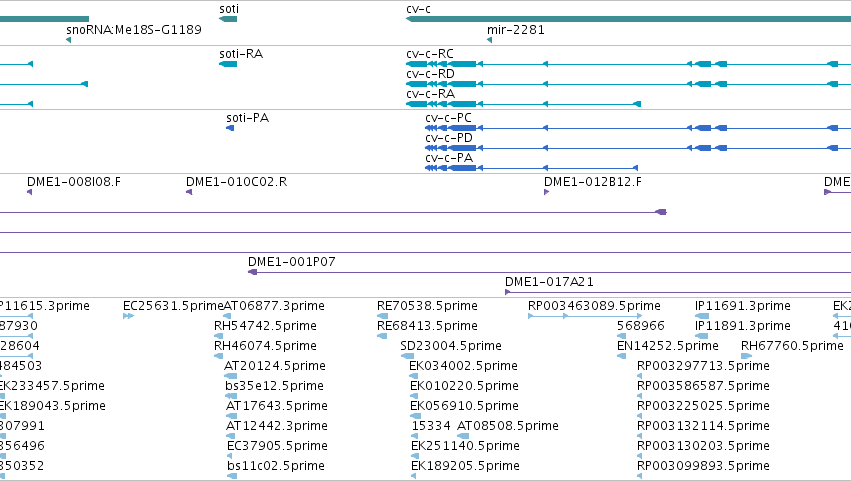Image resolution: width=851 pixels, height=481 pixels.
Task: Click the soti gene label
Action: pos(228,9)
